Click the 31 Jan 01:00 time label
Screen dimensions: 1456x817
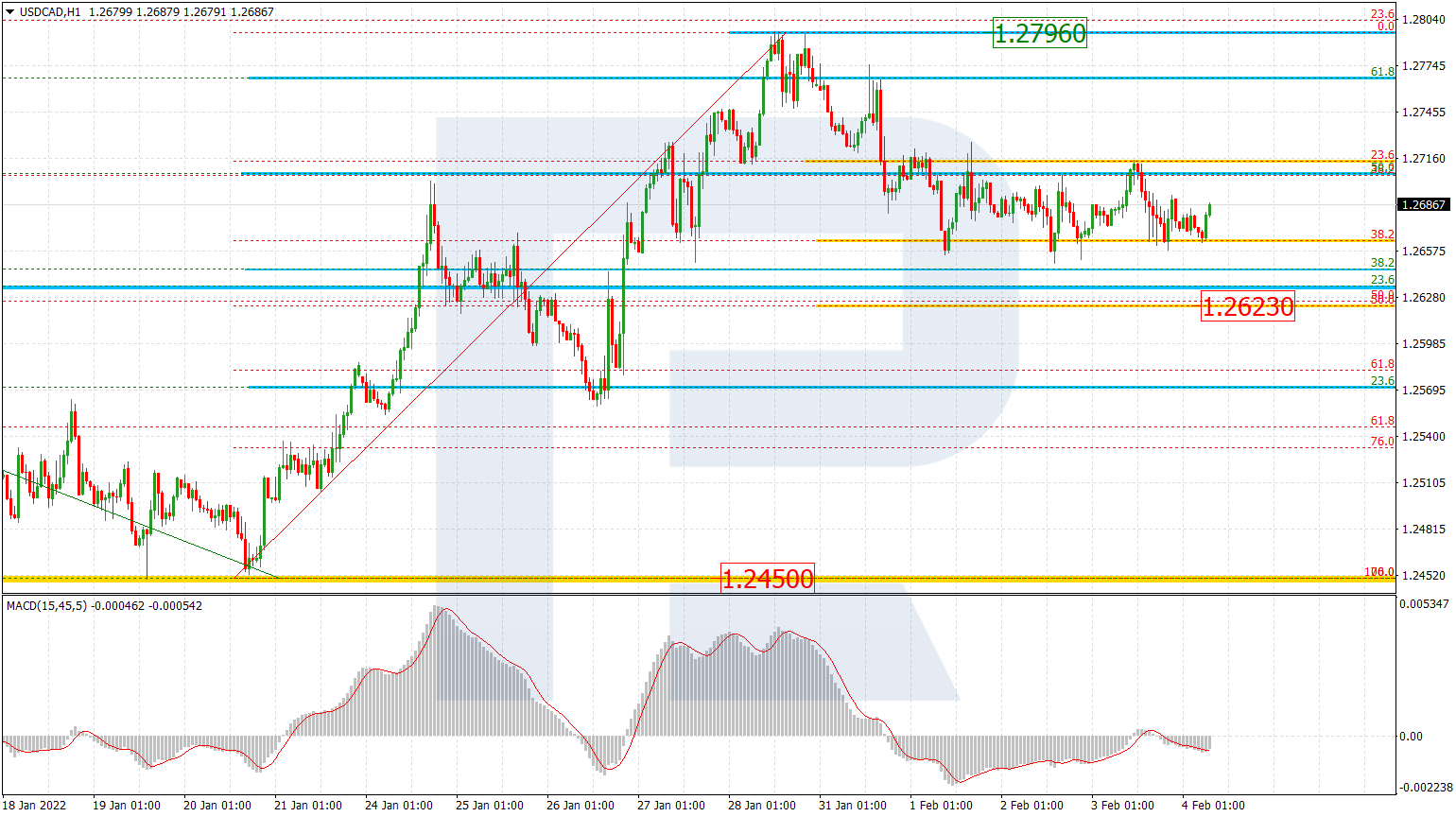[853, 806]
